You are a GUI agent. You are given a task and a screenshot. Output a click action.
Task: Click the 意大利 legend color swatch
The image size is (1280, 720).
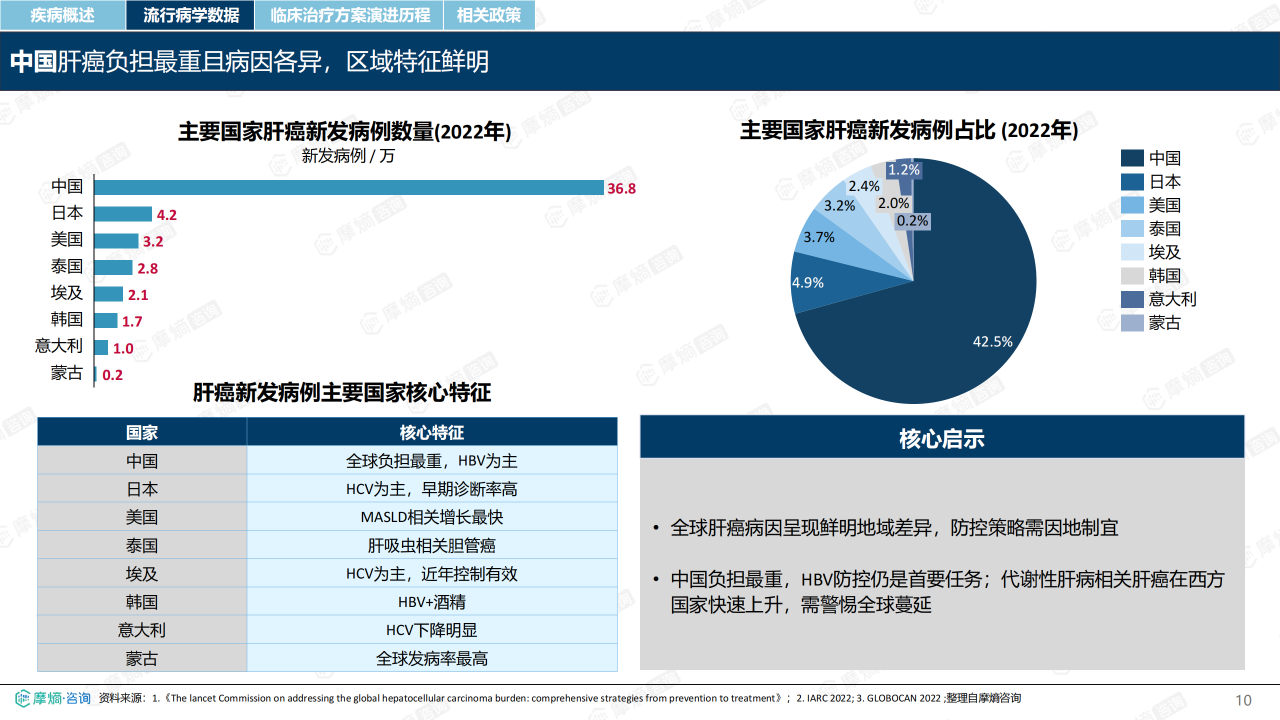pos(1132,299)
